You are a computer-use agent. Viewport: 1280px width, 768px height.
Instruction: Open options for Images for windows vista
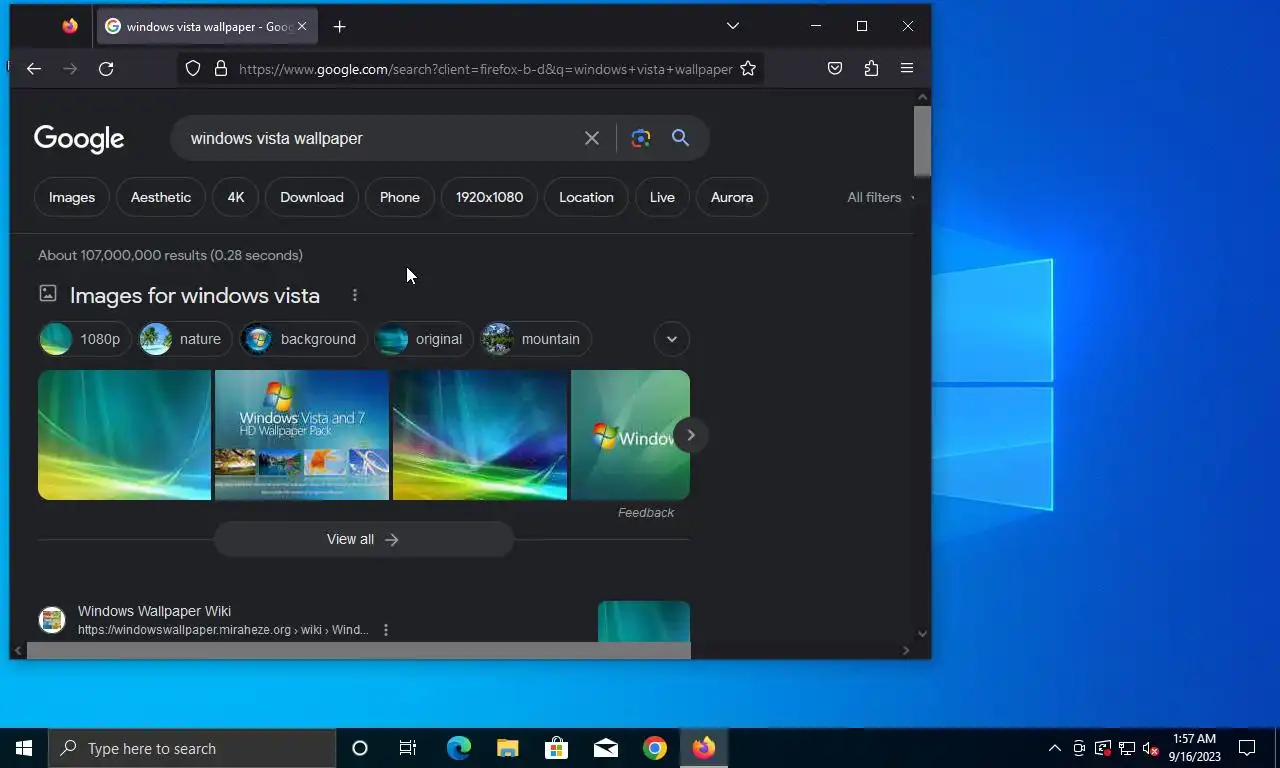[355, 295]
